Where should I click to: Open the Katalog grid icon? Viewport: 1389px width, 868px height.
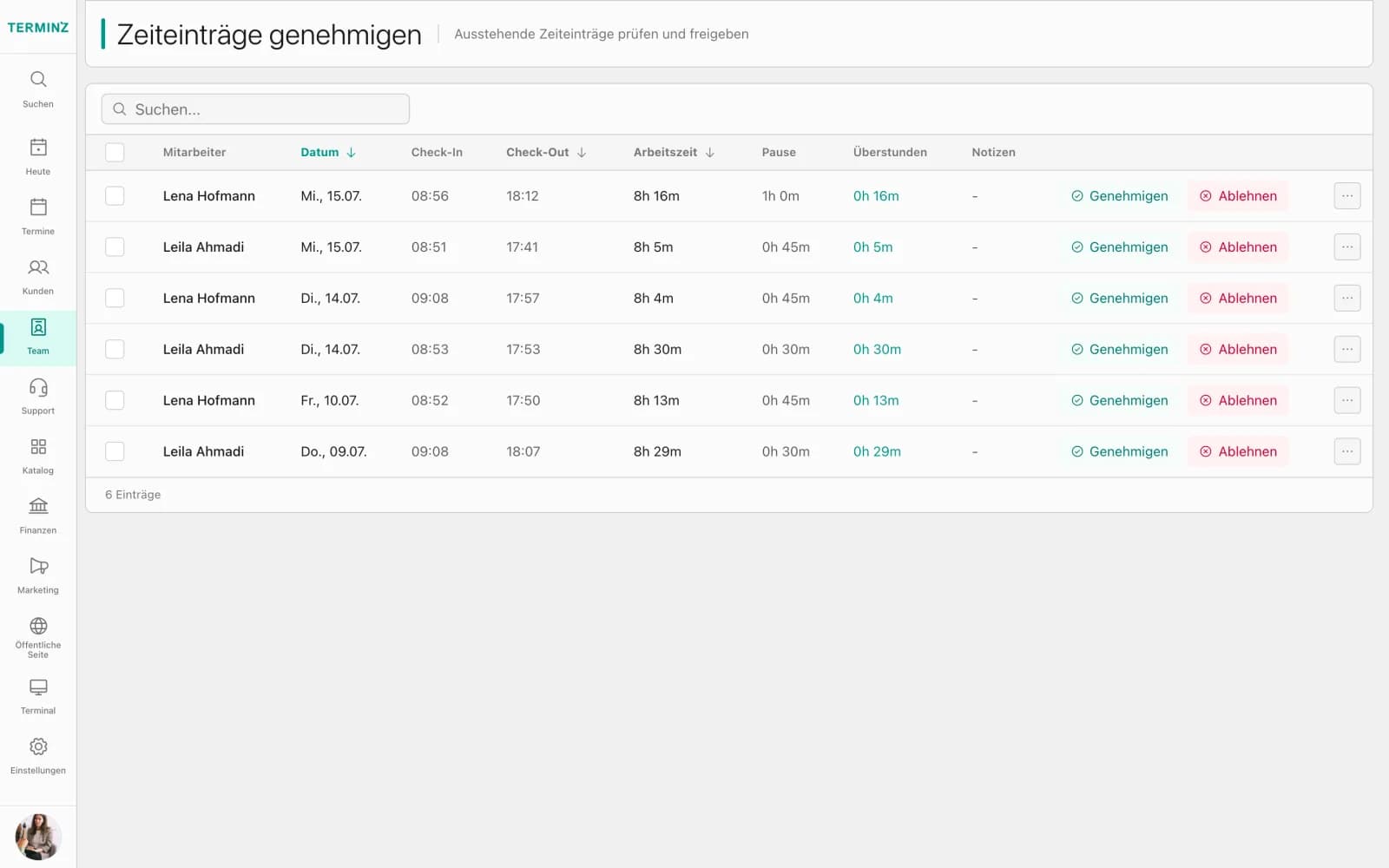[x=38, y=447]
